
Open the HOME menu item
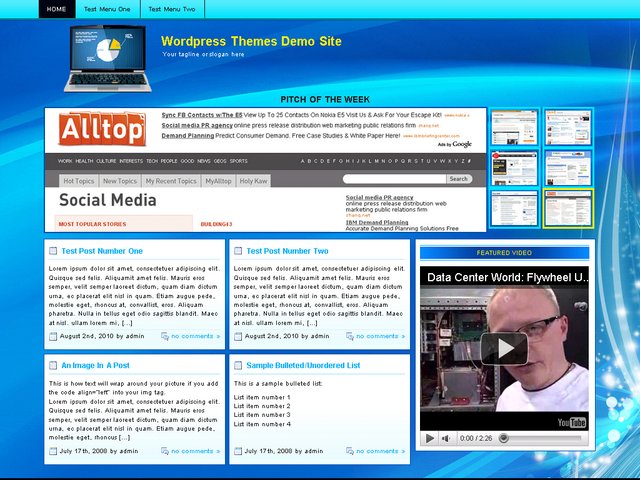point(57,9)
